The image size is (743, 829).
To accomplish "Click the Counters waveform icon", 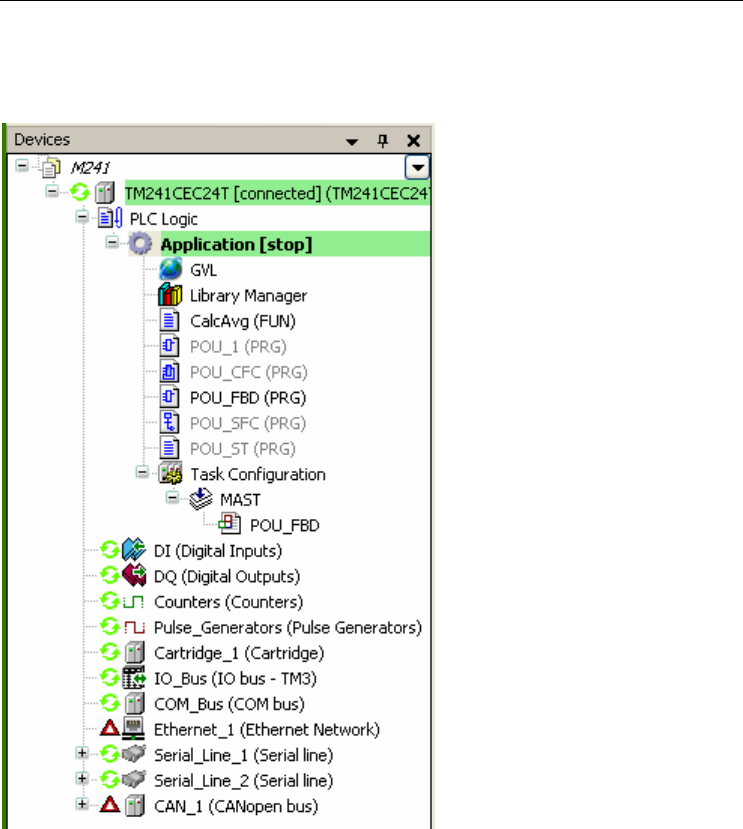I will pyautogui.click(x=134, y=602).
